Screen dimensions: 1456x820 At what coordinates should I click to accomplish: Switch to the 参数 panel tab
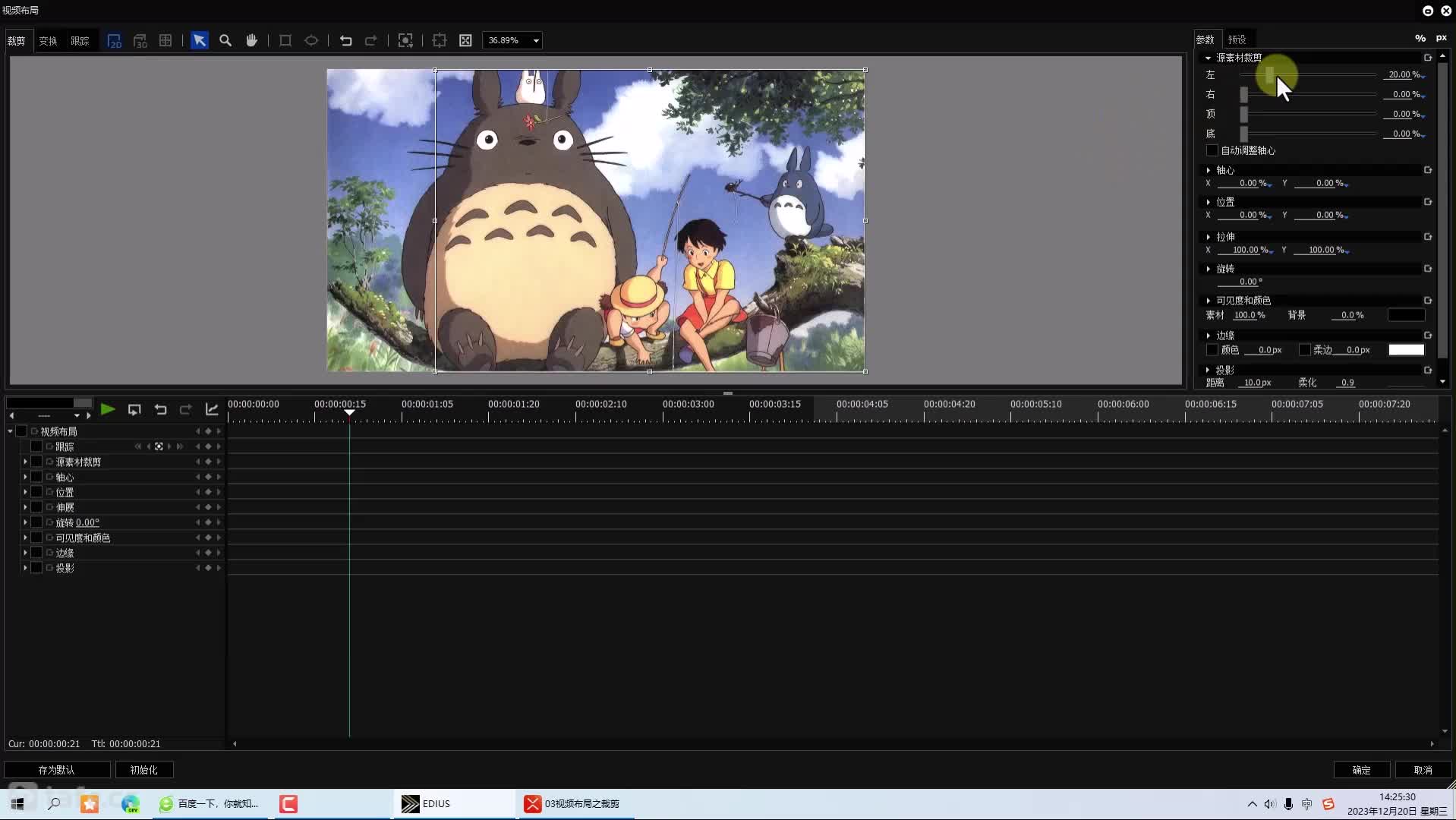coord(1205,39)
